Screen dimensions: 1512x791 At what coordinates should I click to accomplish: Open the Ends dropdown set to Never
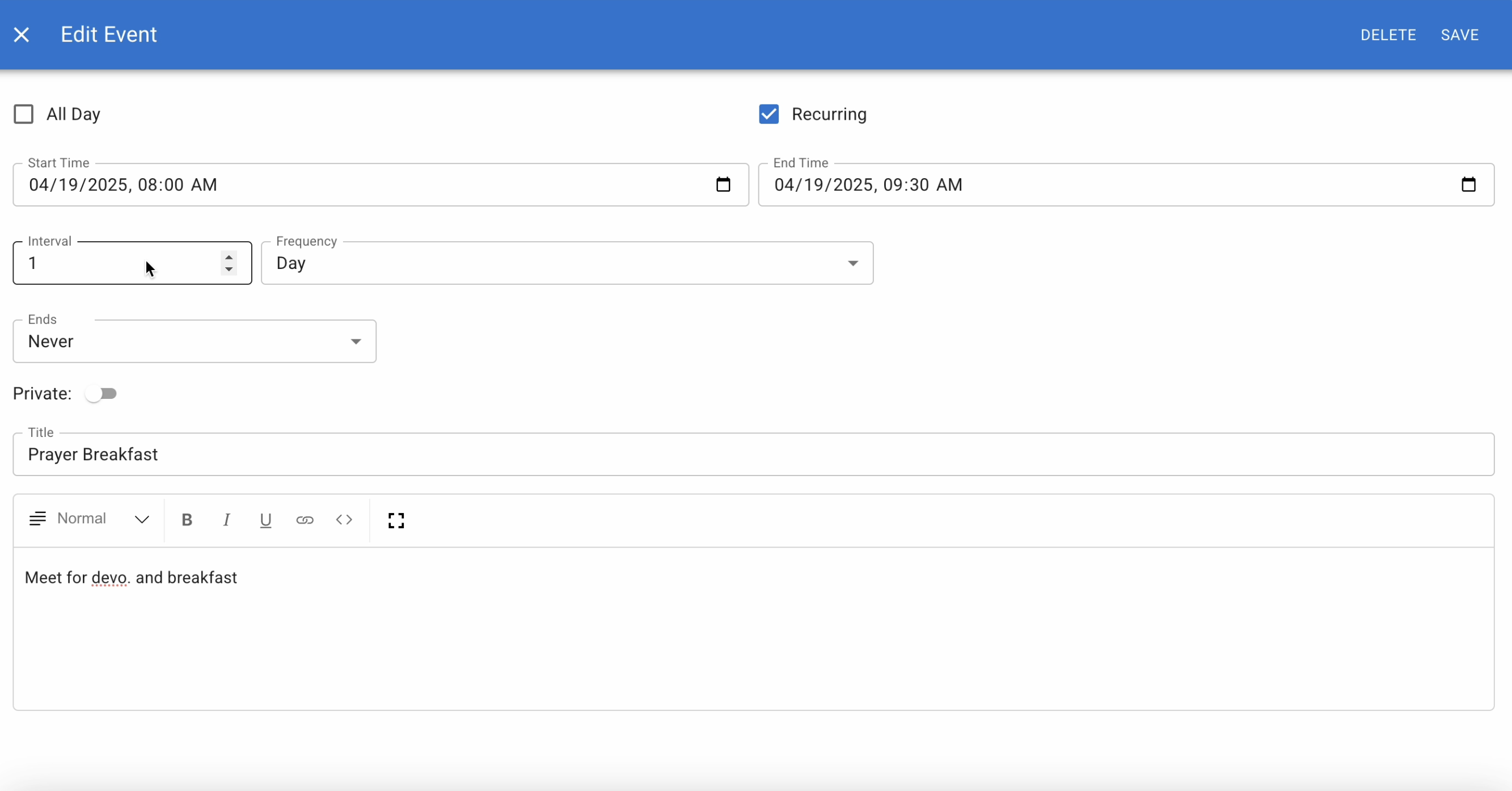tap(194, 341)
